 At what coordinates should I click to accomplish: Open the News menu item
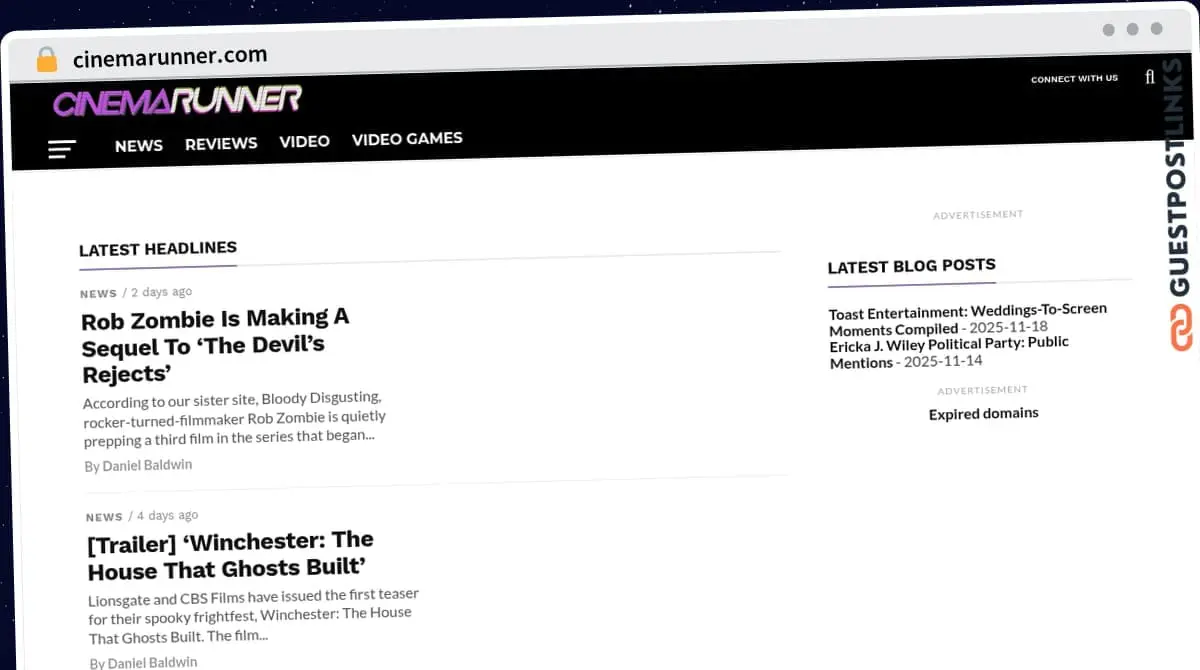(138, 146)
